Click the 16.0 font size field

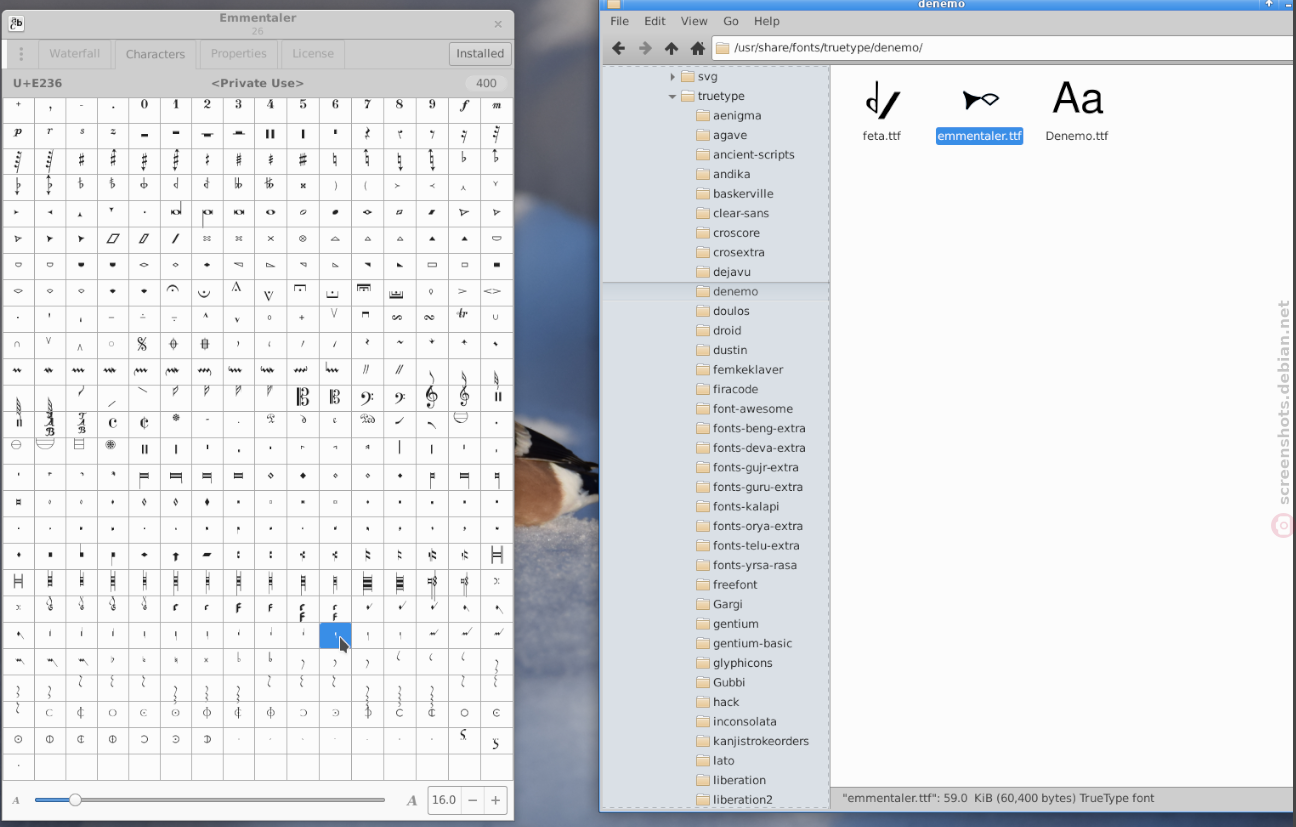coord(444,800)
